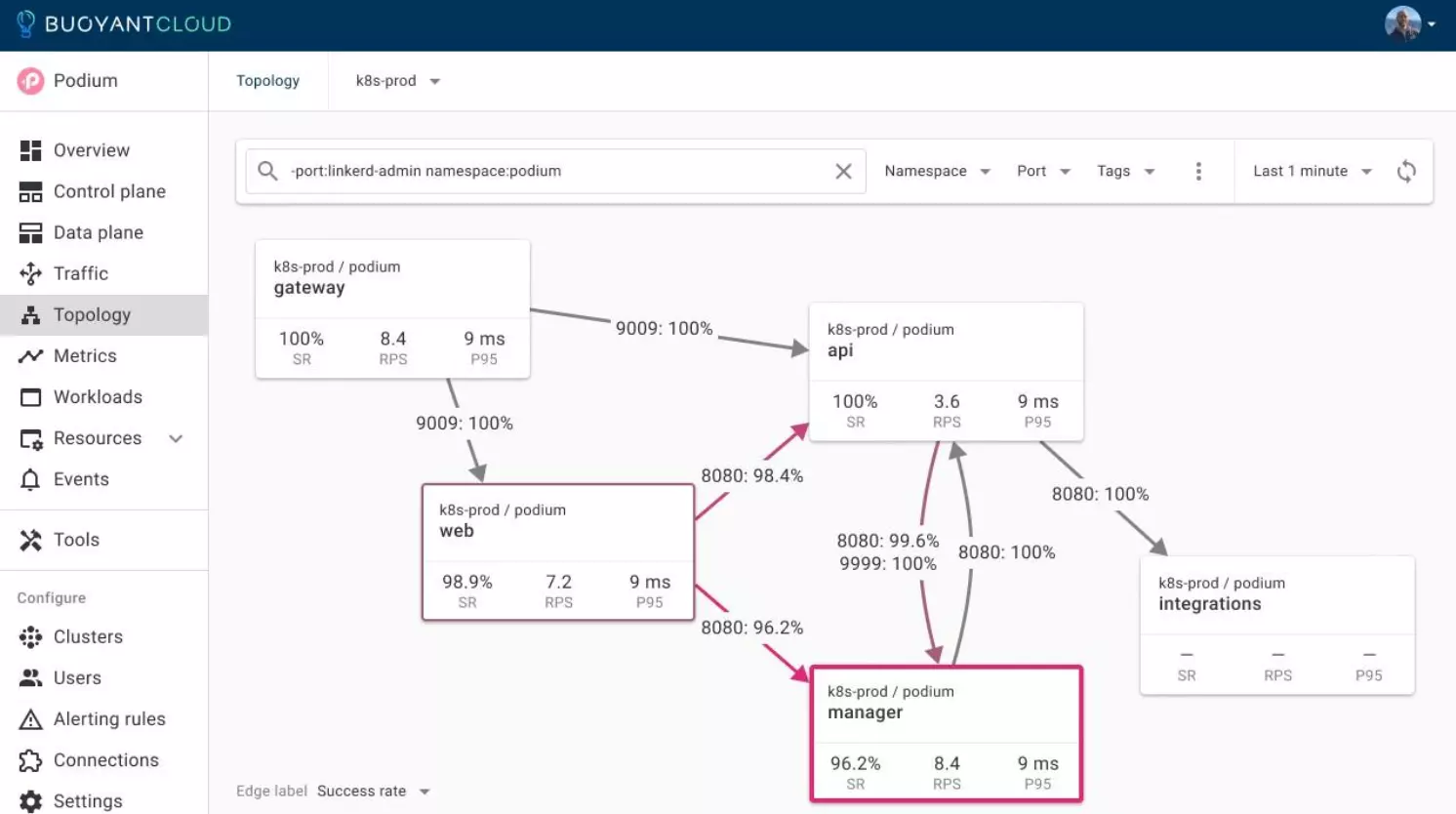Expand the Resources submenu chevron

[x=176, y=438]
